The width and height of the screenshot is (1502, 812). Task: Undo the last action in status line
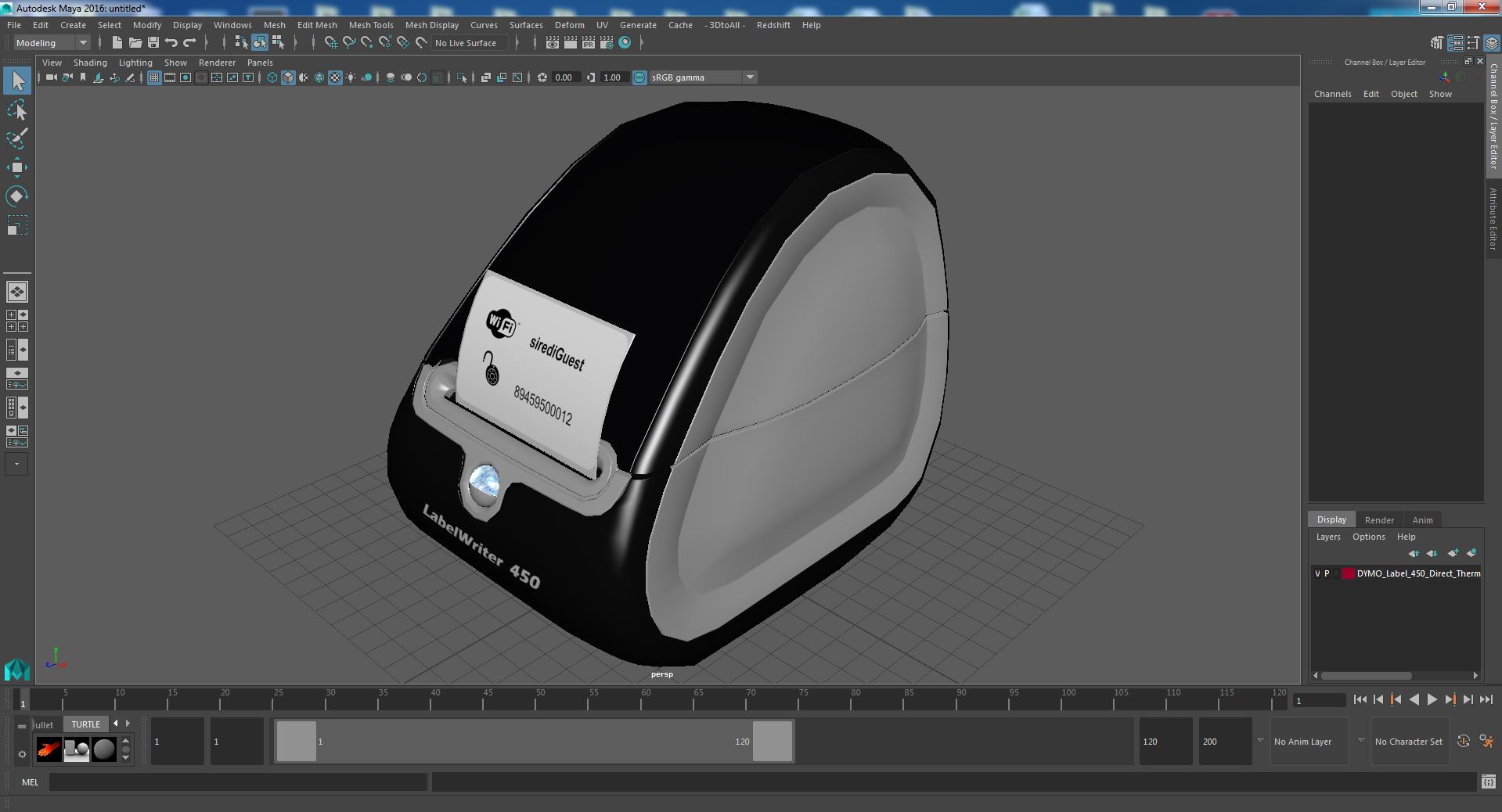[x=171, y=43]
